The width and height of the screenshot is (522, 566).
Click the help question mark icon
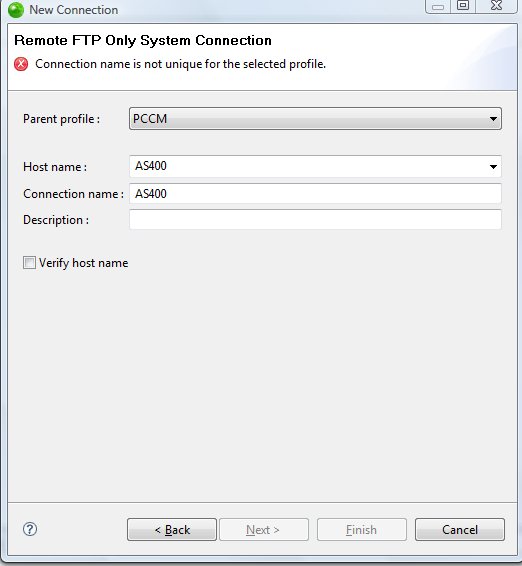tap(30, 529)
